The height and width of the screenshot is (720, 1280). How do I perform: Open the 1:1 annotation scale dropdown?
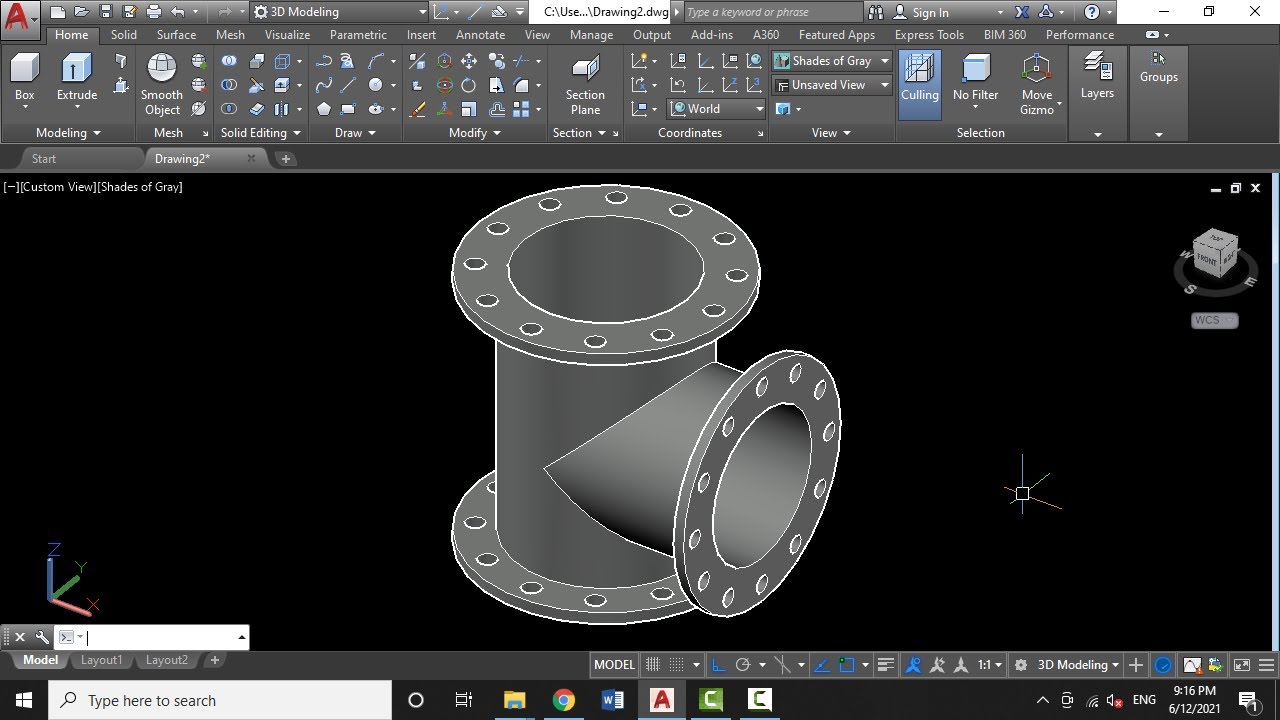click(x=989, y=664)
